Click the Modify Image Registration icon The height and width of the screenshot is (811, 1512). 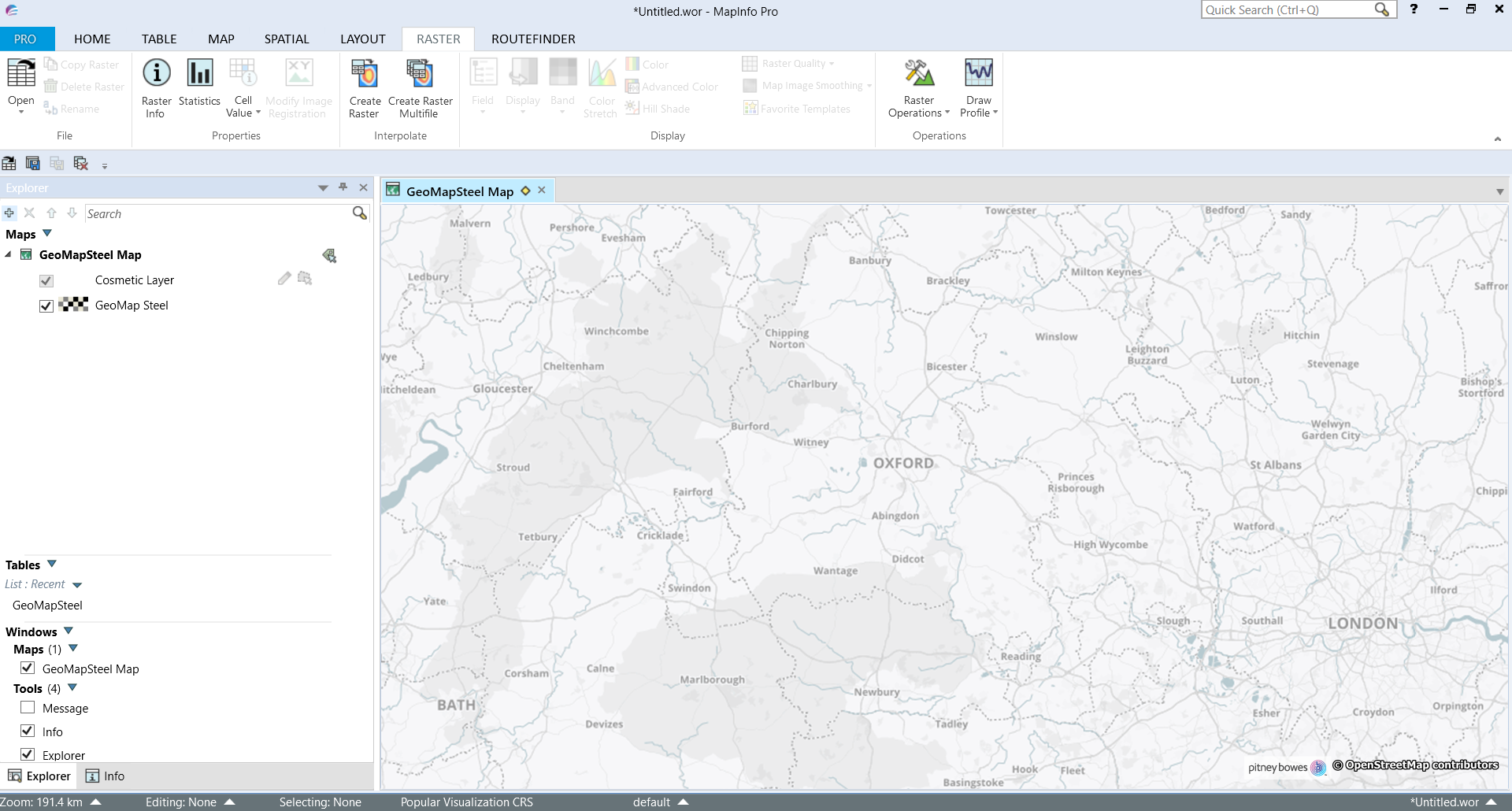point(298,73)
